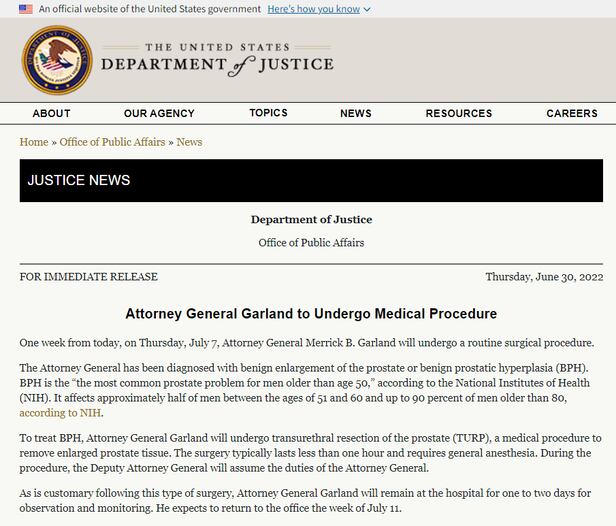The image size is (616, 526).
Task: Click the chevron beside "Here's how you know"
Action: click(x=367, y=10)
